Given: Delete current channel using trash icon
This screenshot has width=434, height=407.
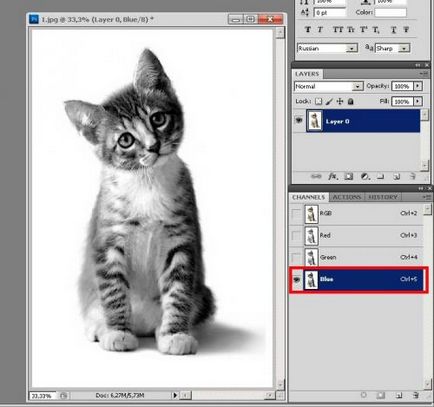Looking at the screenshot, I should pyautogui.click(x=415, y=395).
